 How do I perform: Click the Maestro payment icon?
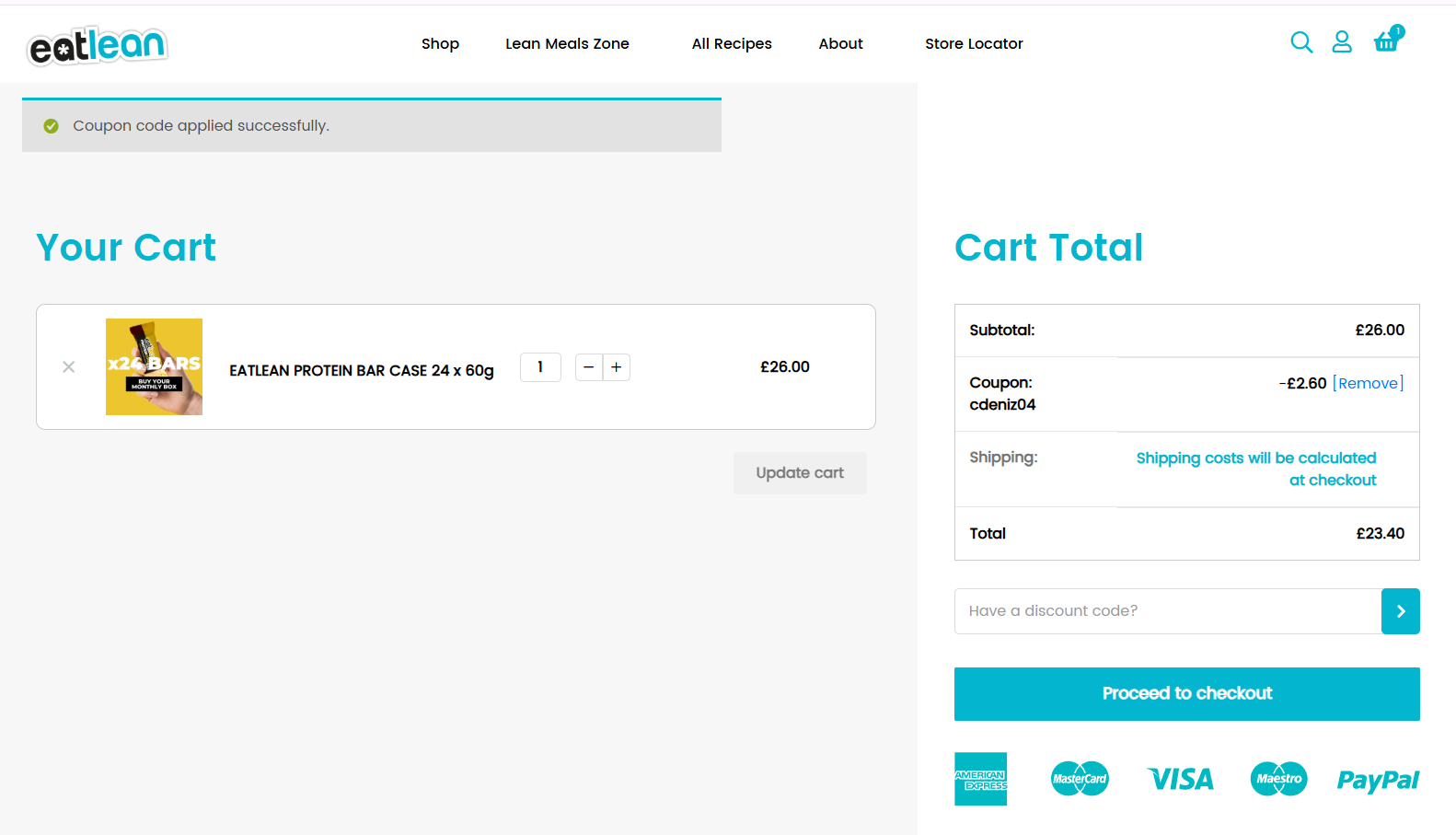(1279, 779)
